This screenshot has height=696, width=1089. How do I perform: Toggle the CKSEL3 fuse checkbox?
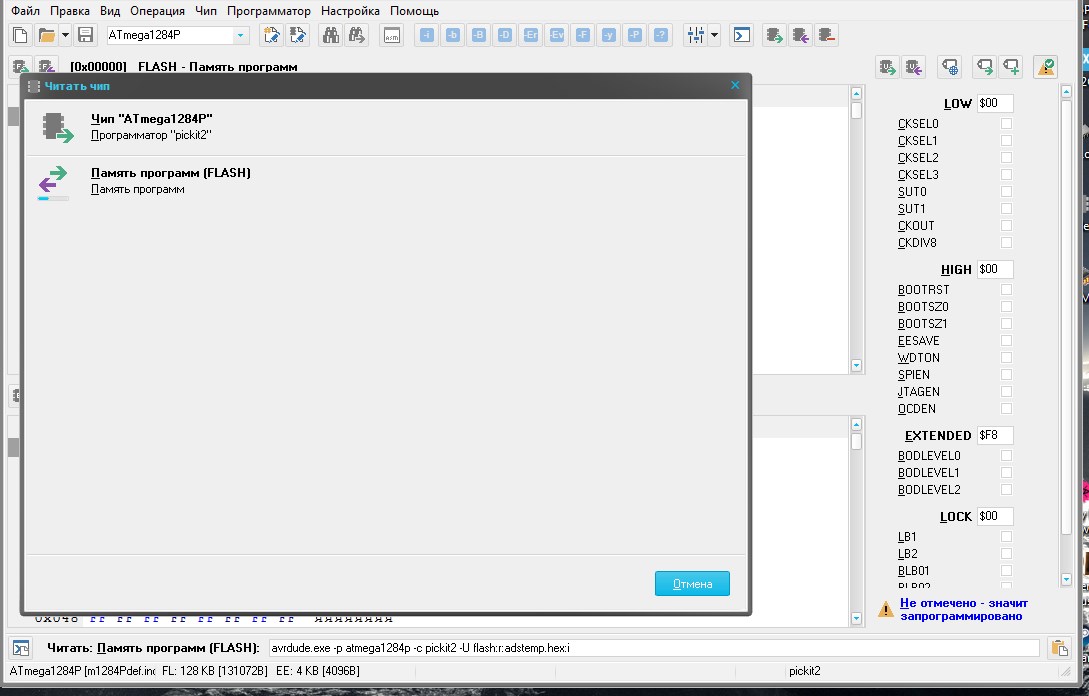pos(1006,174)
